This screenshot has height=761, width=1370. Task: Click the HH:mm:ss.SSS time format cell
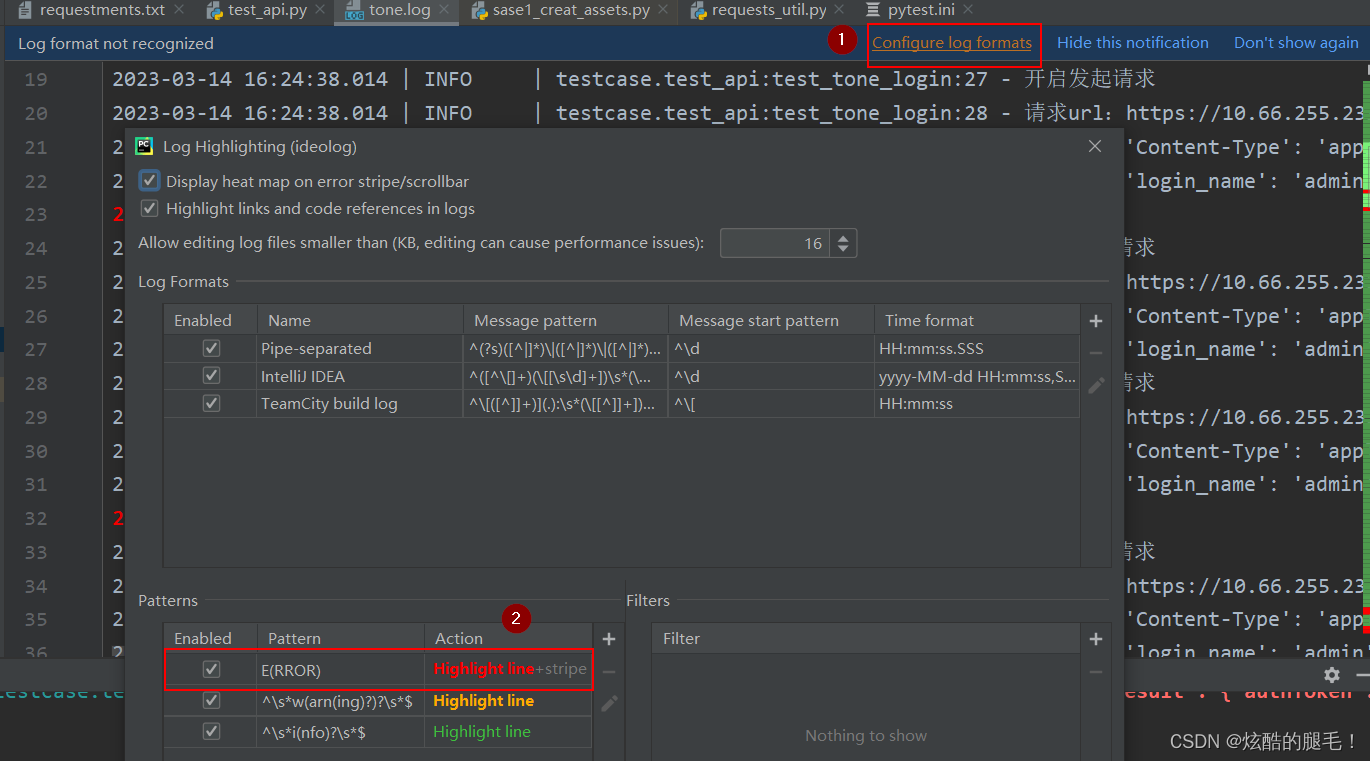click(977, 348)
